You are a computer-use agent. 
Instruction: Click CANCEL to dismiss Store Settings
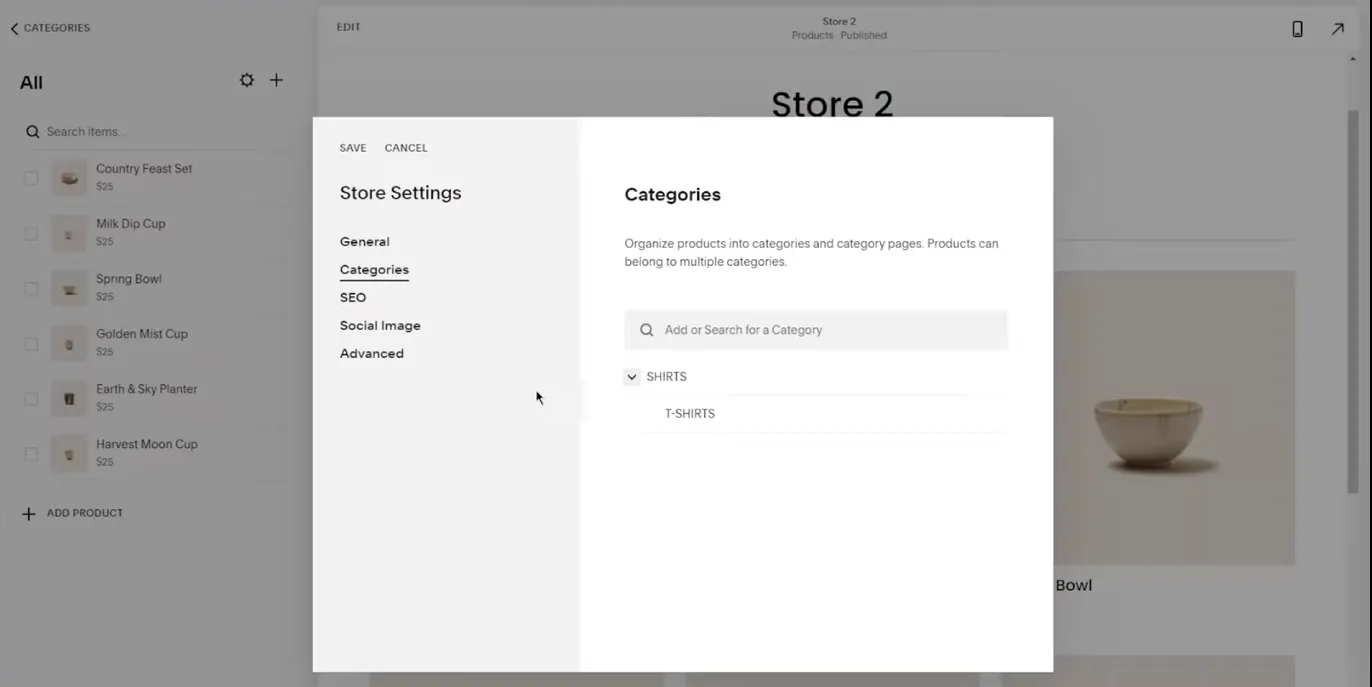point(406,148)
